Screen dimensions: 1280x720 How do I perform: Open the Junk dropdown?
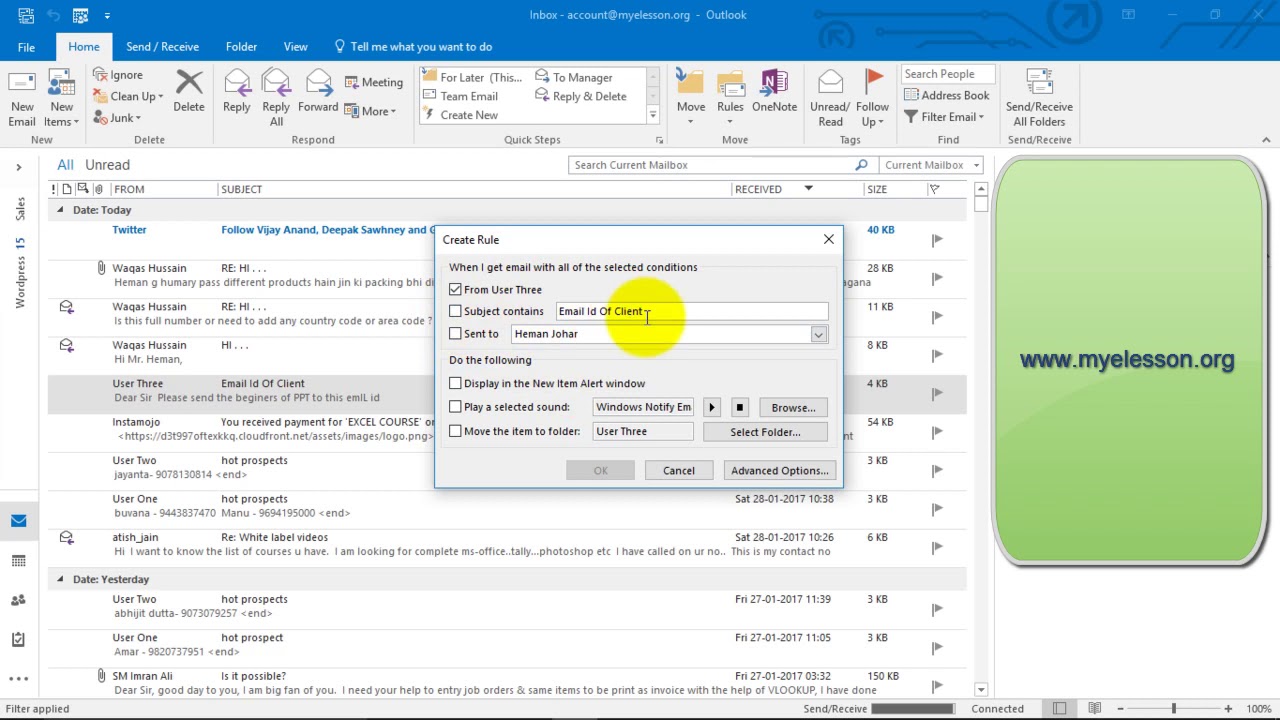(x=118, y=117)
